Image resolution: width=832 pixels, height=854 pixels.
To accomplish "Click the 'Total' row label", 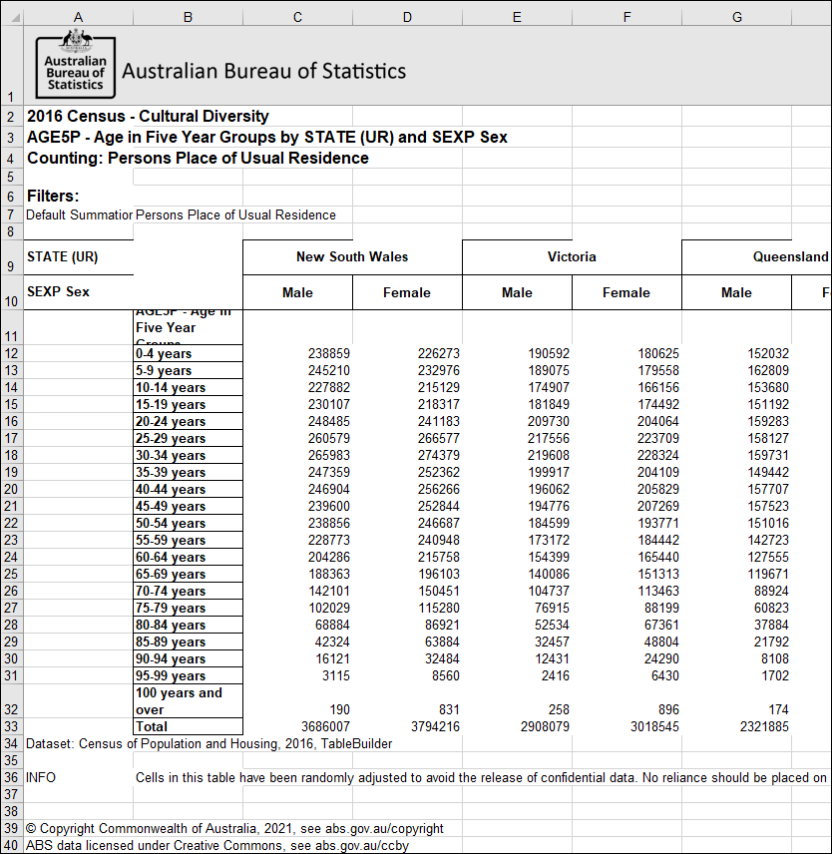I will [188, 726].
